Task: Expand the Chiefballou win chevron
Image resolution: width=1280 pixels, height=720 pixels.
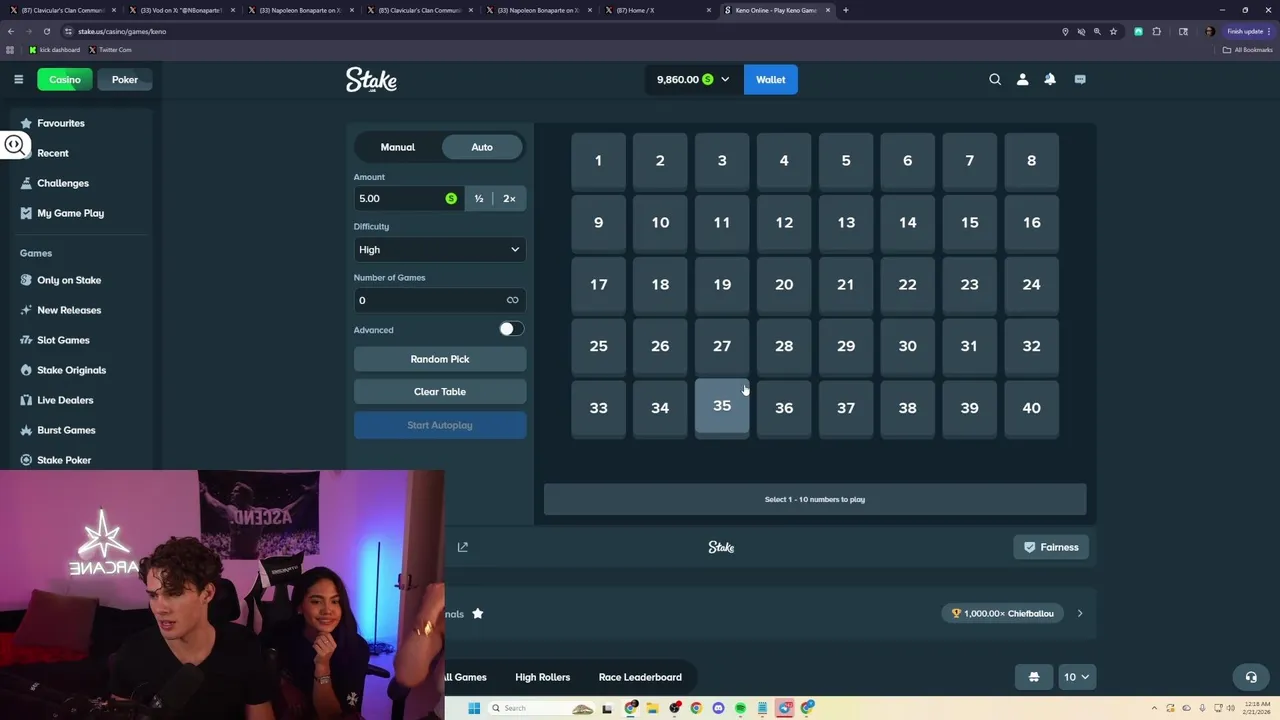Action: pyautogui.click(x=1080, y=613)
